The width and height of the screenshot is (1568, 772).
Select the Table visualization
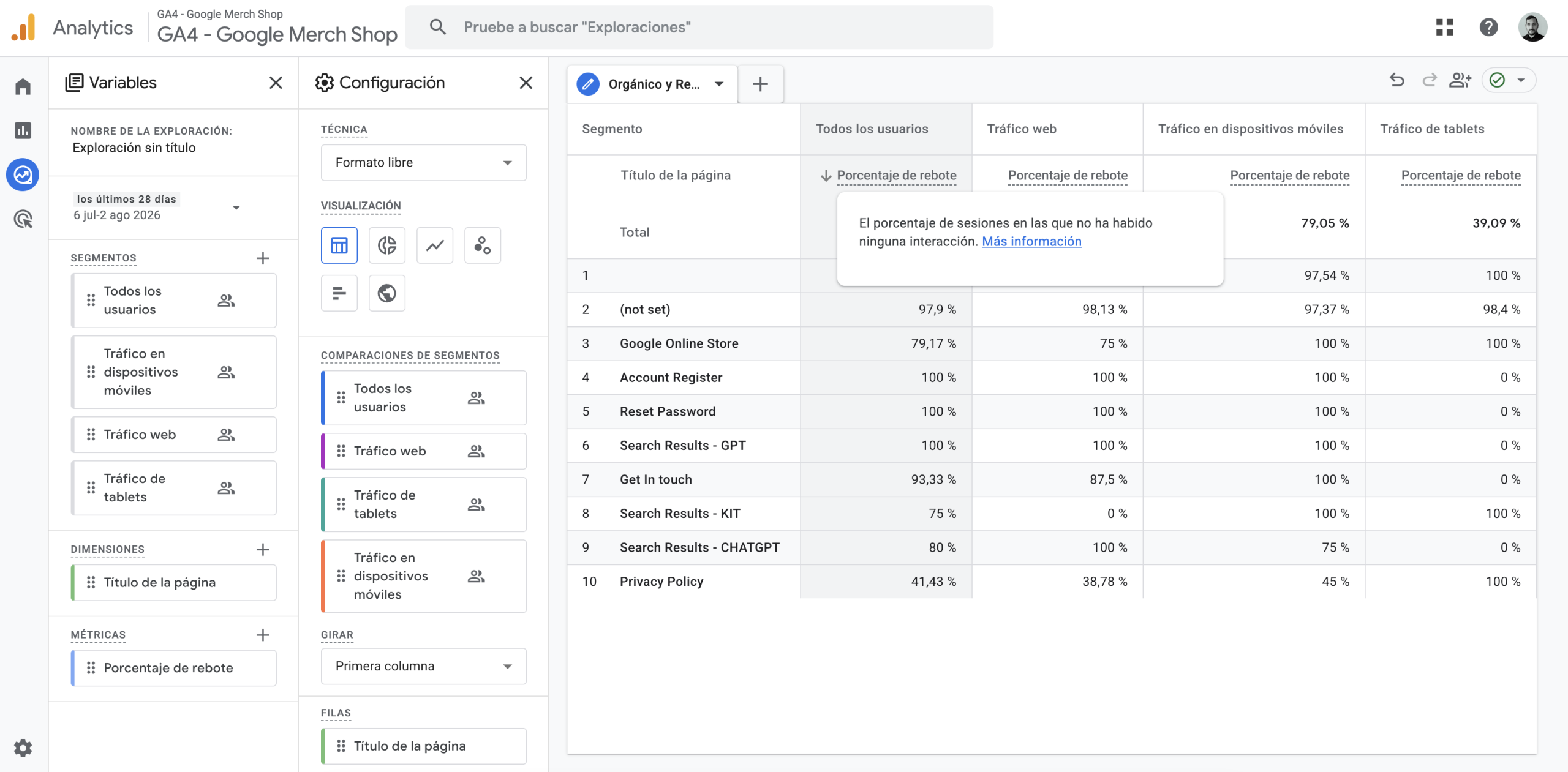[339, 245]
